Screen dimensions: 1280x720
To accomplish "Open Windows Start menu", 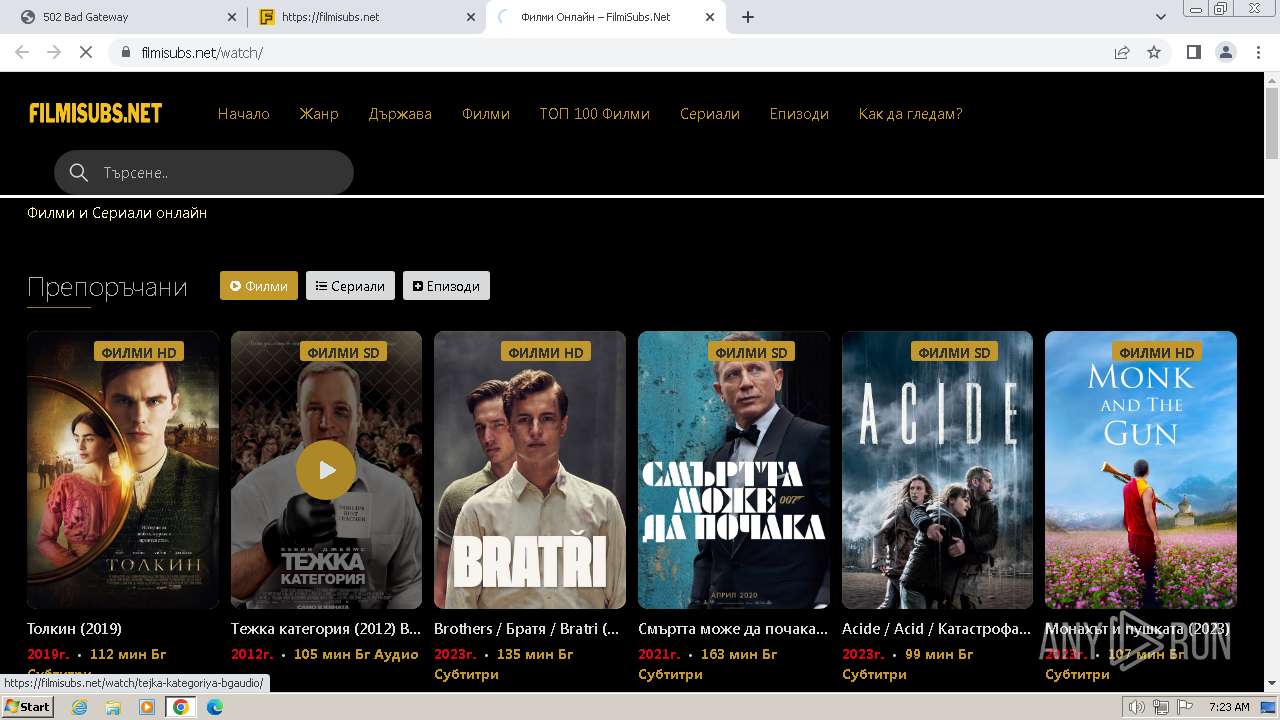I will 27,707.
